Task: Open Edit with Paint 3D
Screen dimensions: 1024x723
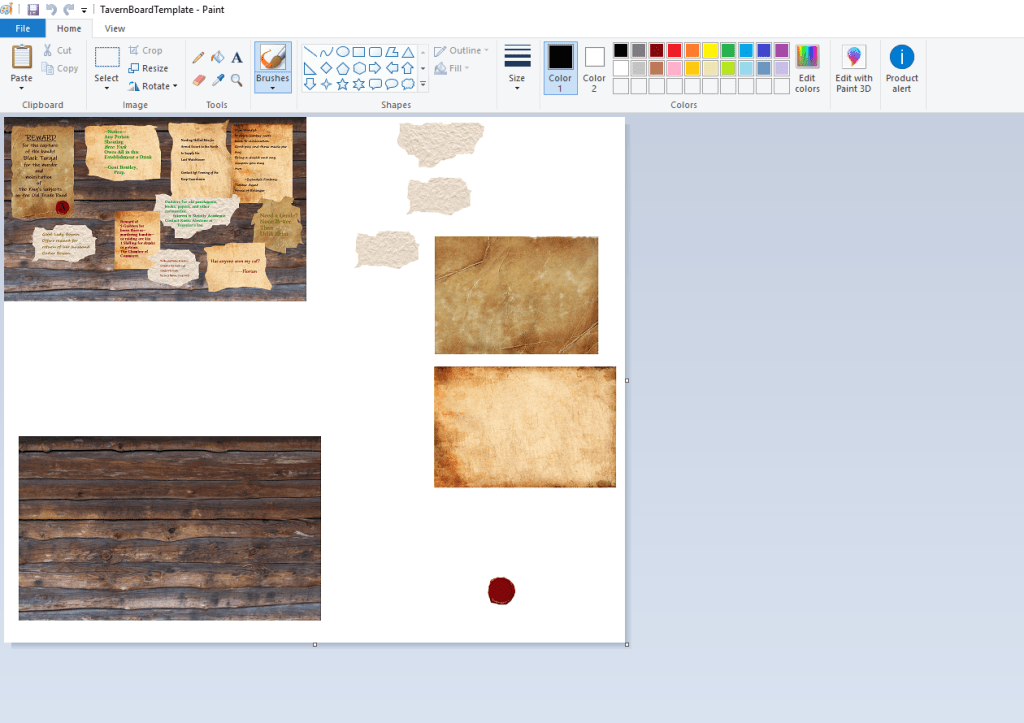Action: pos(854,68)
